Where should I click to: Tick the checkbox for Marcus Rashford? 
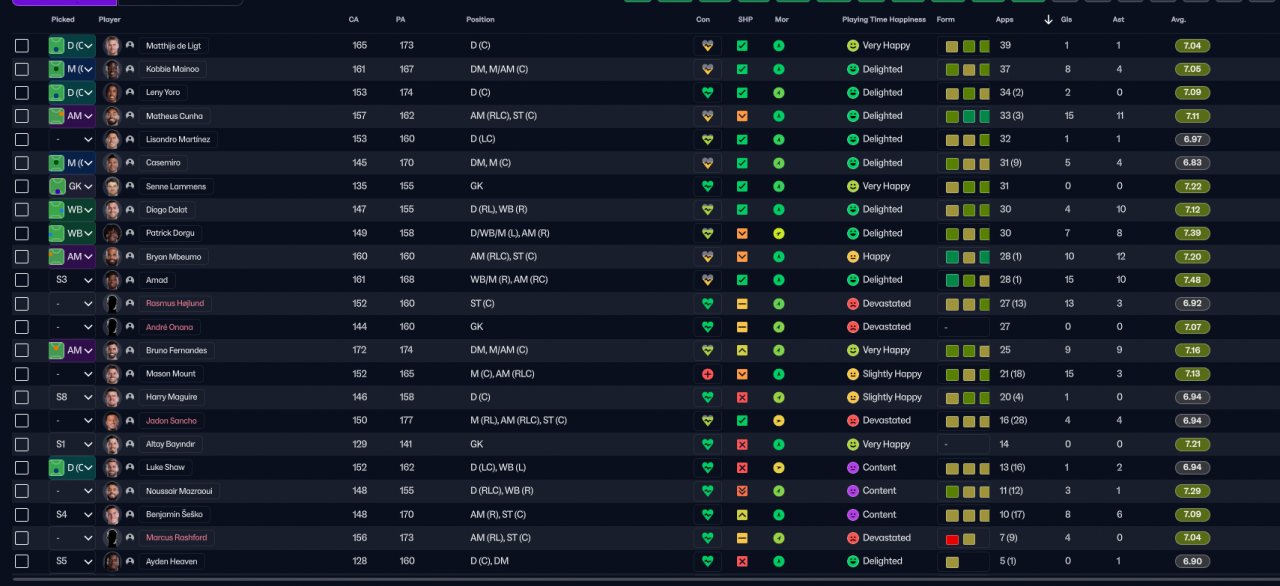coord(22,538)
